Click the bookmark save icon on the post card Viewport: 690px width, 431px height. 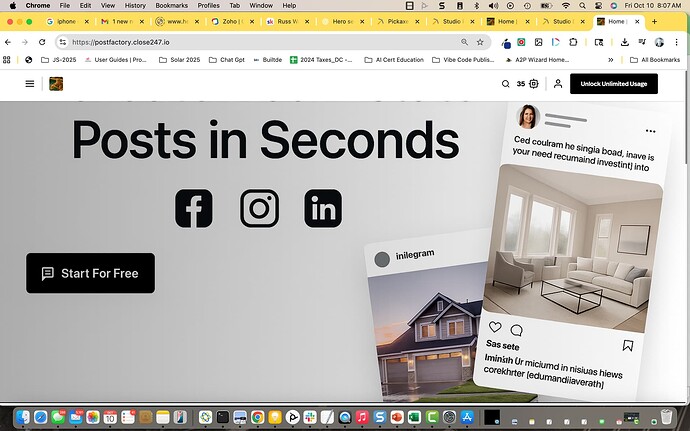pyautogui.click(x=628, y=346)
